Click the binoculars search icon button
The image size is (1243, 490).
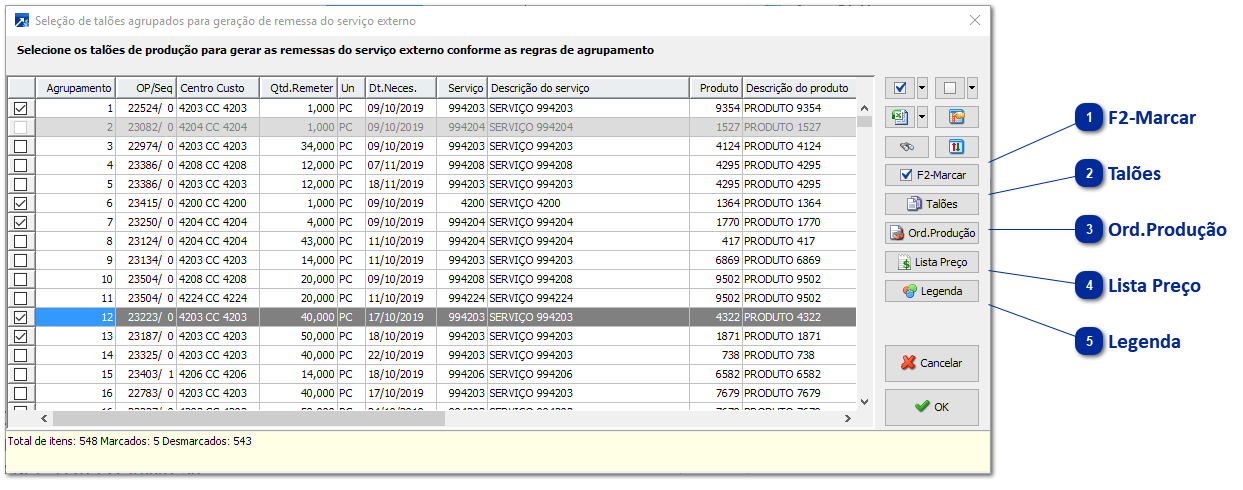coord(907,147)
